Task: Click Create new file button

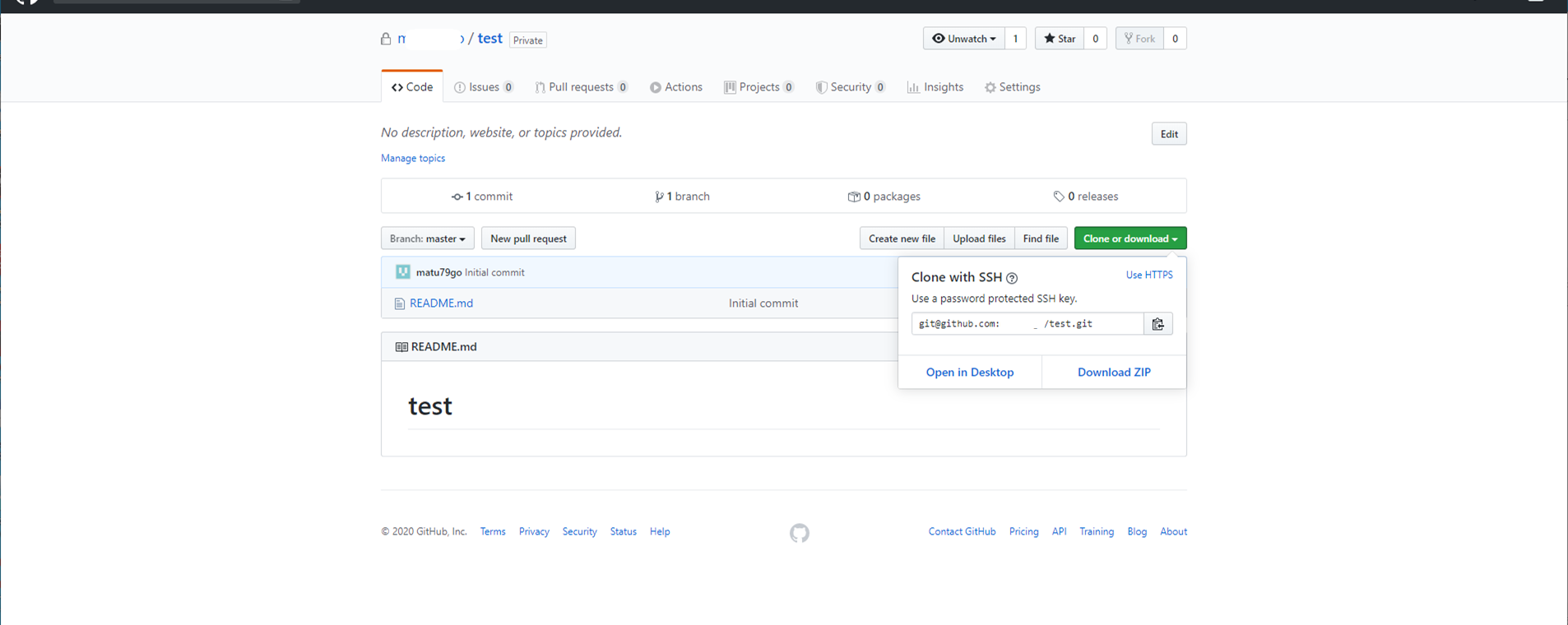Action: coord(902,238)
